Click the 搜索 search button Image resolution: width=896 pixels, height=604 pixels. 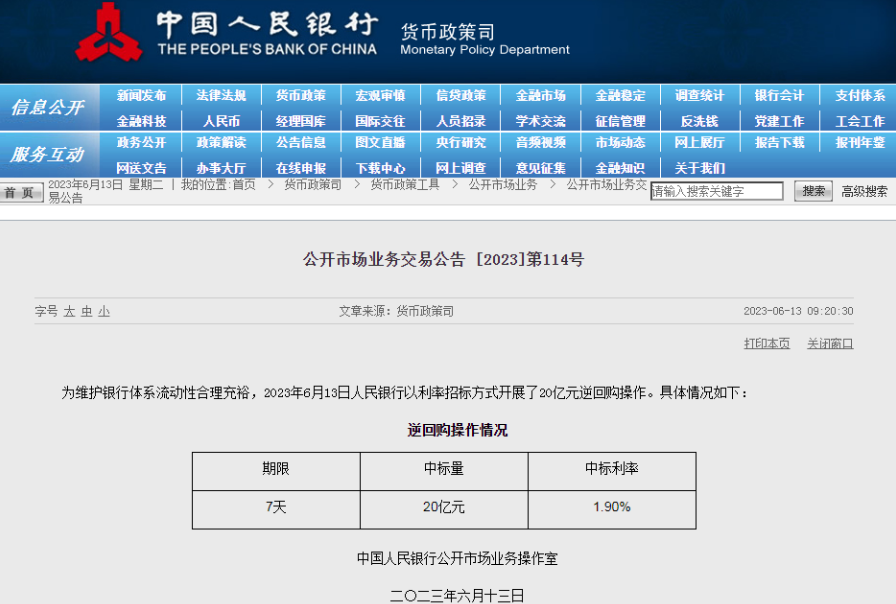814,190
